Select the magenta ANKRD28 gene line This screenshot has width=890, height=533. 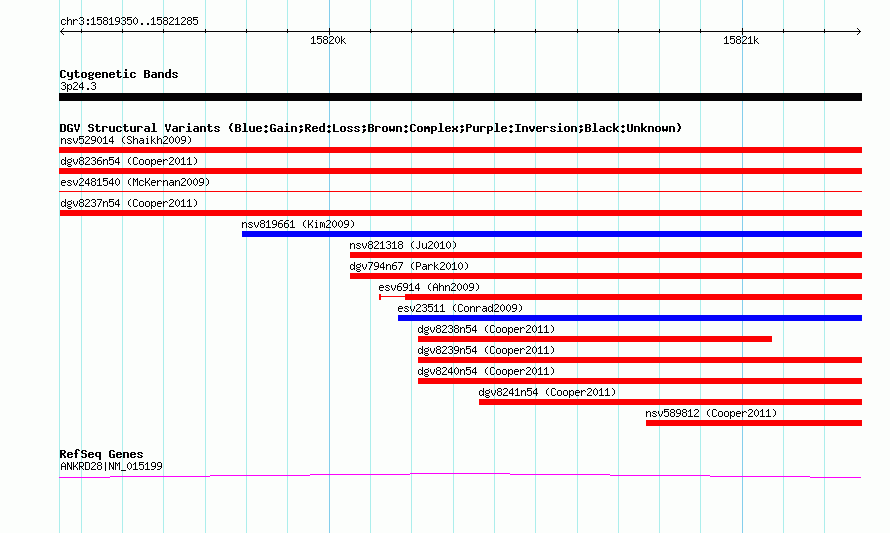tap(460, 476)
